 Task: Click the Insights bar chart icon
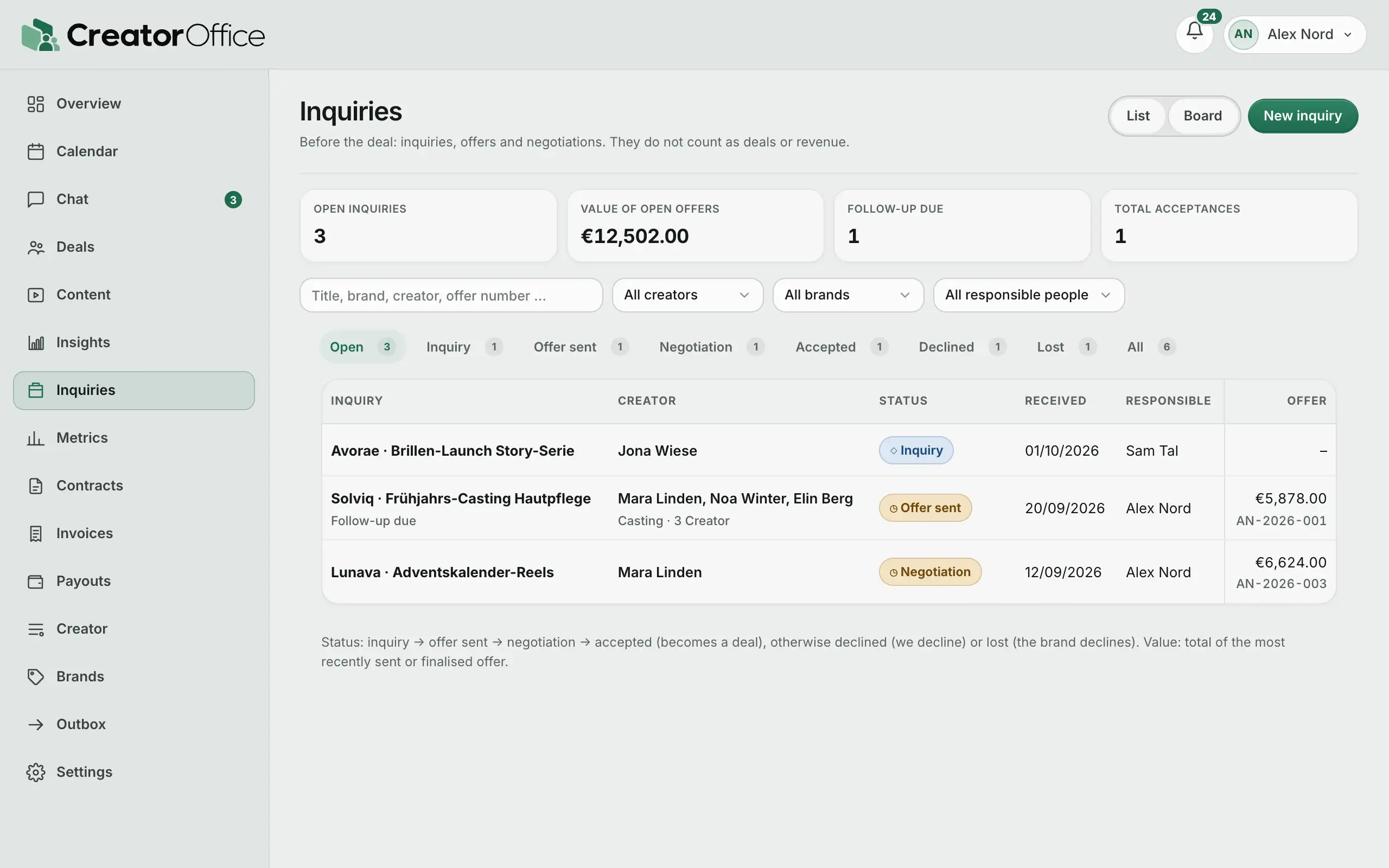click(x=36, y=343)
